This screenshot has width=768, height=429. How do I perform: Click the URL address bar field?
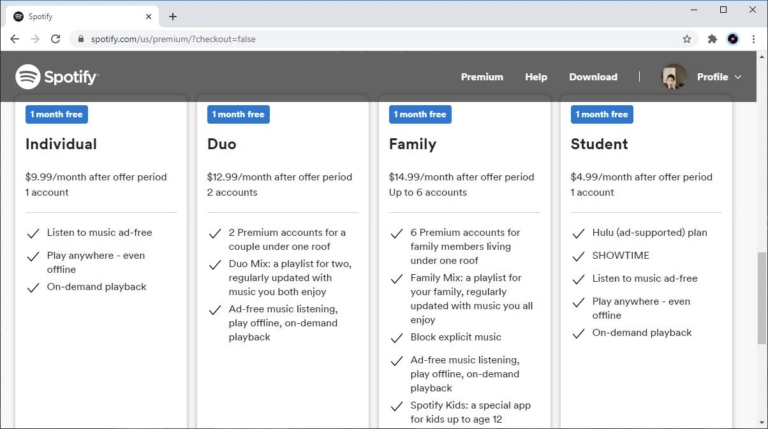[x=380, y=39]
